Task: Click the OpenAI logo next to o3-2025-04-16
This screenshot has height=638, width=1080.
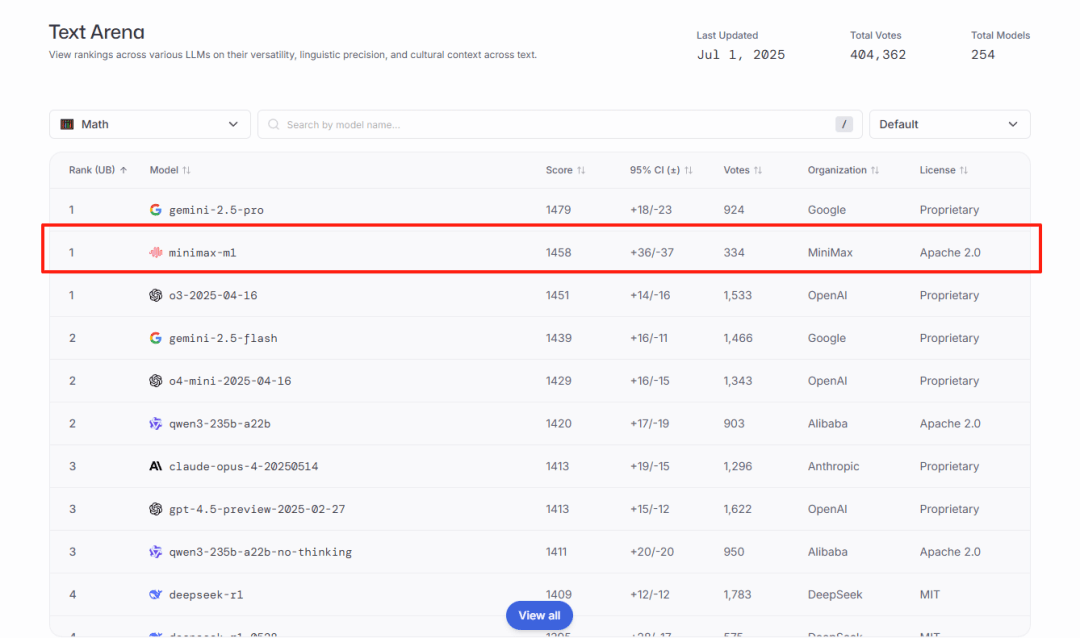Action: pyautogui.click(x=156, y=295)
